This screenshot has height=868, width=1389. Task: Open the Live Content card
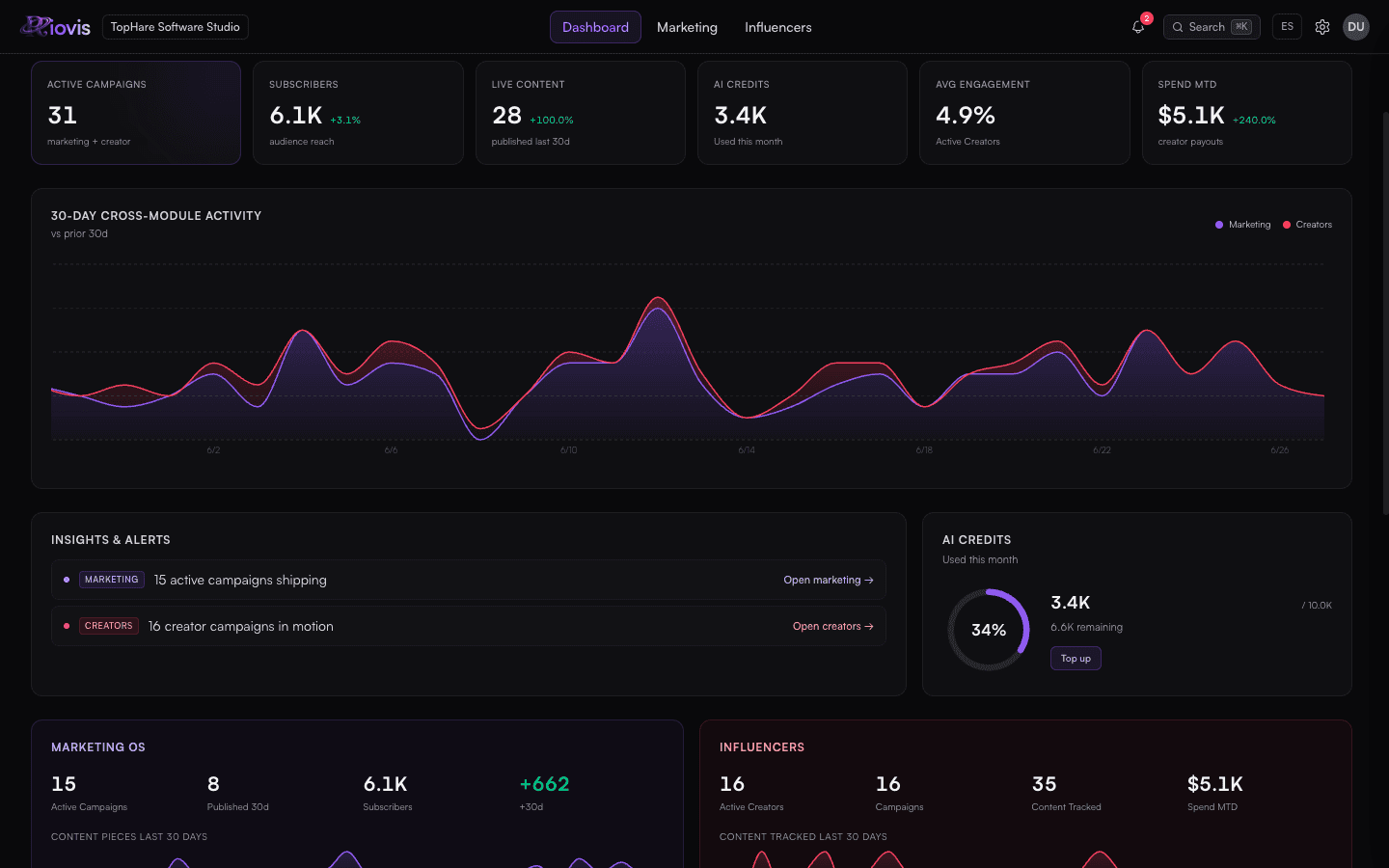[x=581, y=113]
